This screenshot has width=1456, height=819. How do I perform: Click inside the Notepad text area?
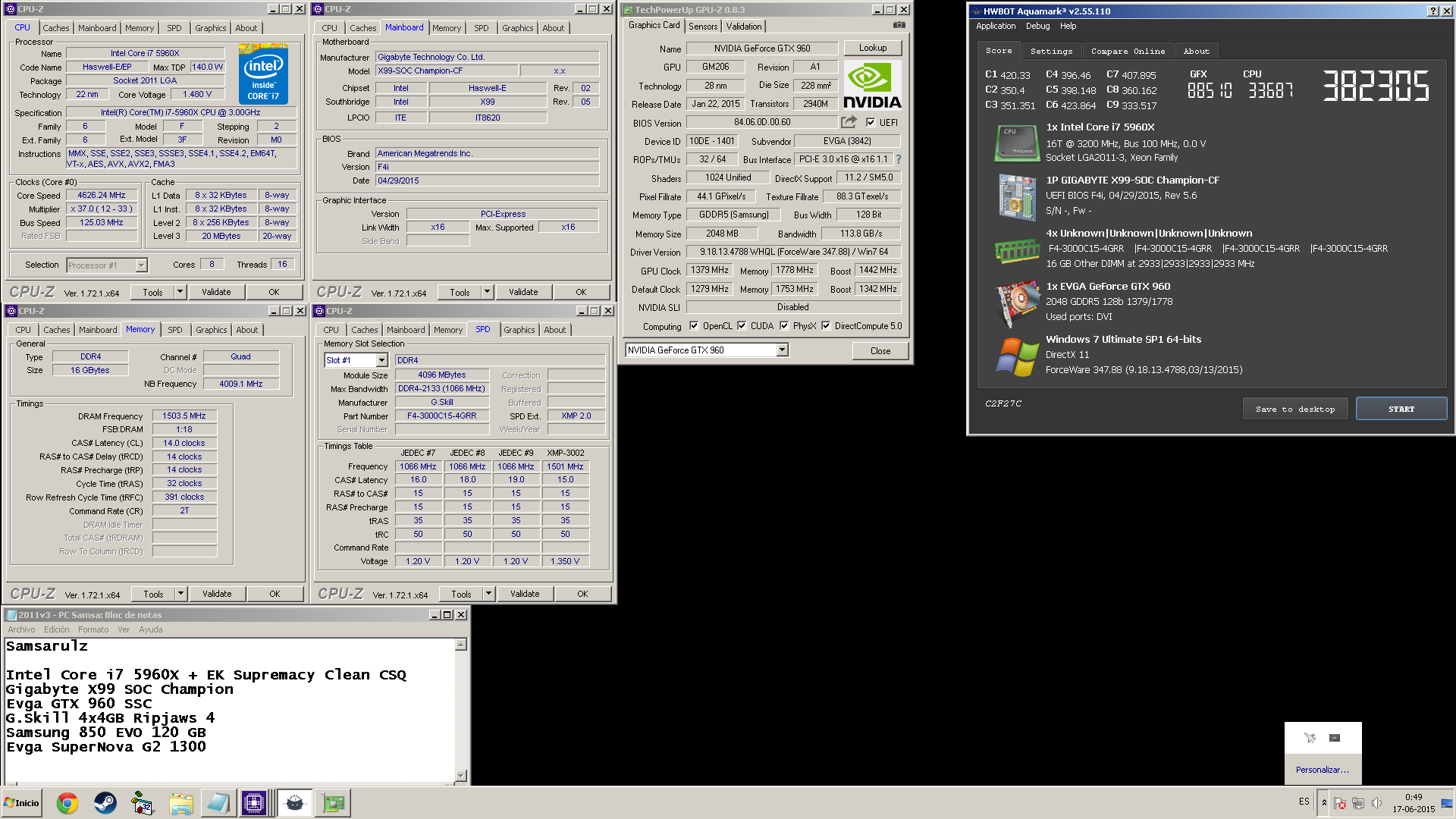(229, 709)
